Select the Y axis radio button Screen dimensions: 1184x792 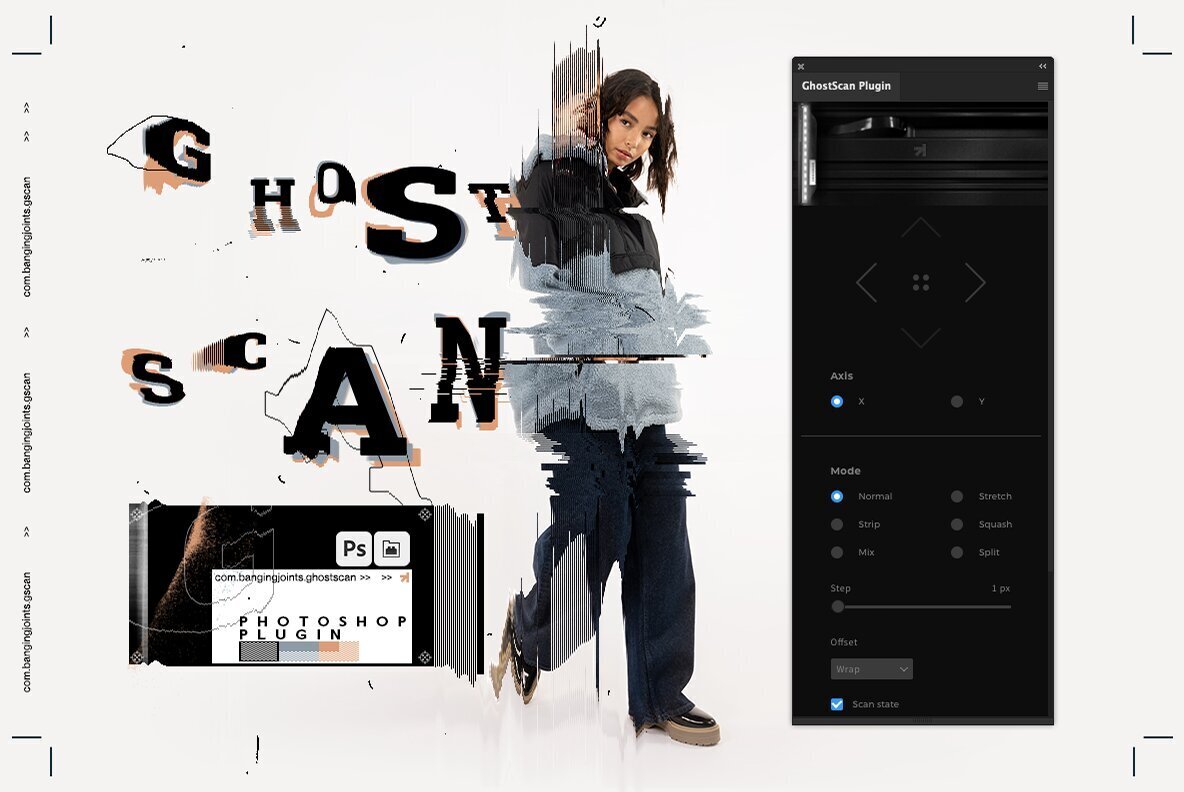click(x=959, y=401)
